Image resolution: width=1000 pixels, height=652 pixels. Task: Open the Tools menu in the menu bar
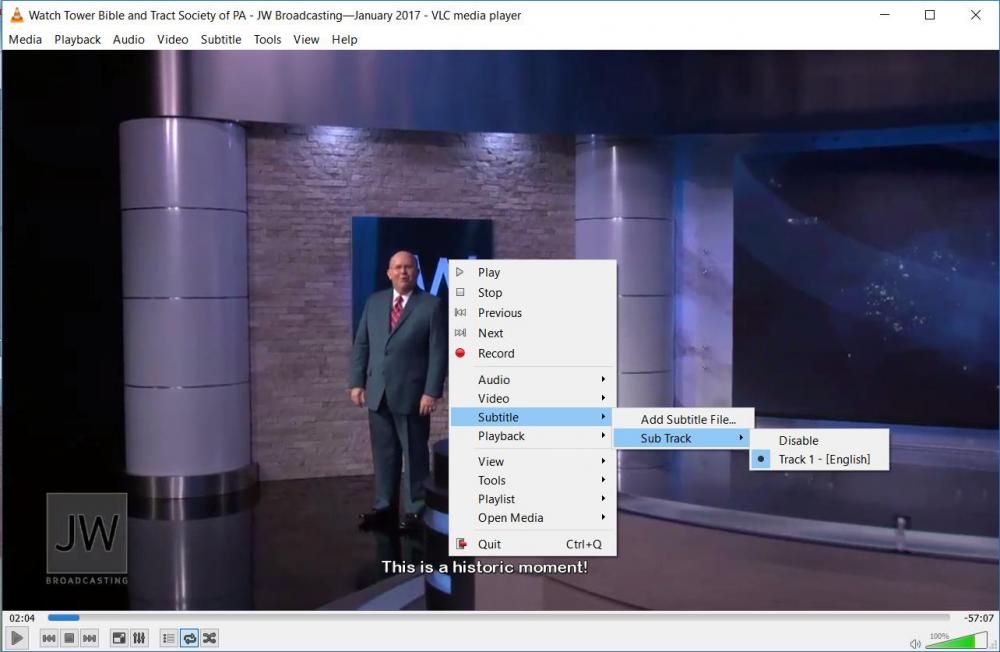pos(267,40)
